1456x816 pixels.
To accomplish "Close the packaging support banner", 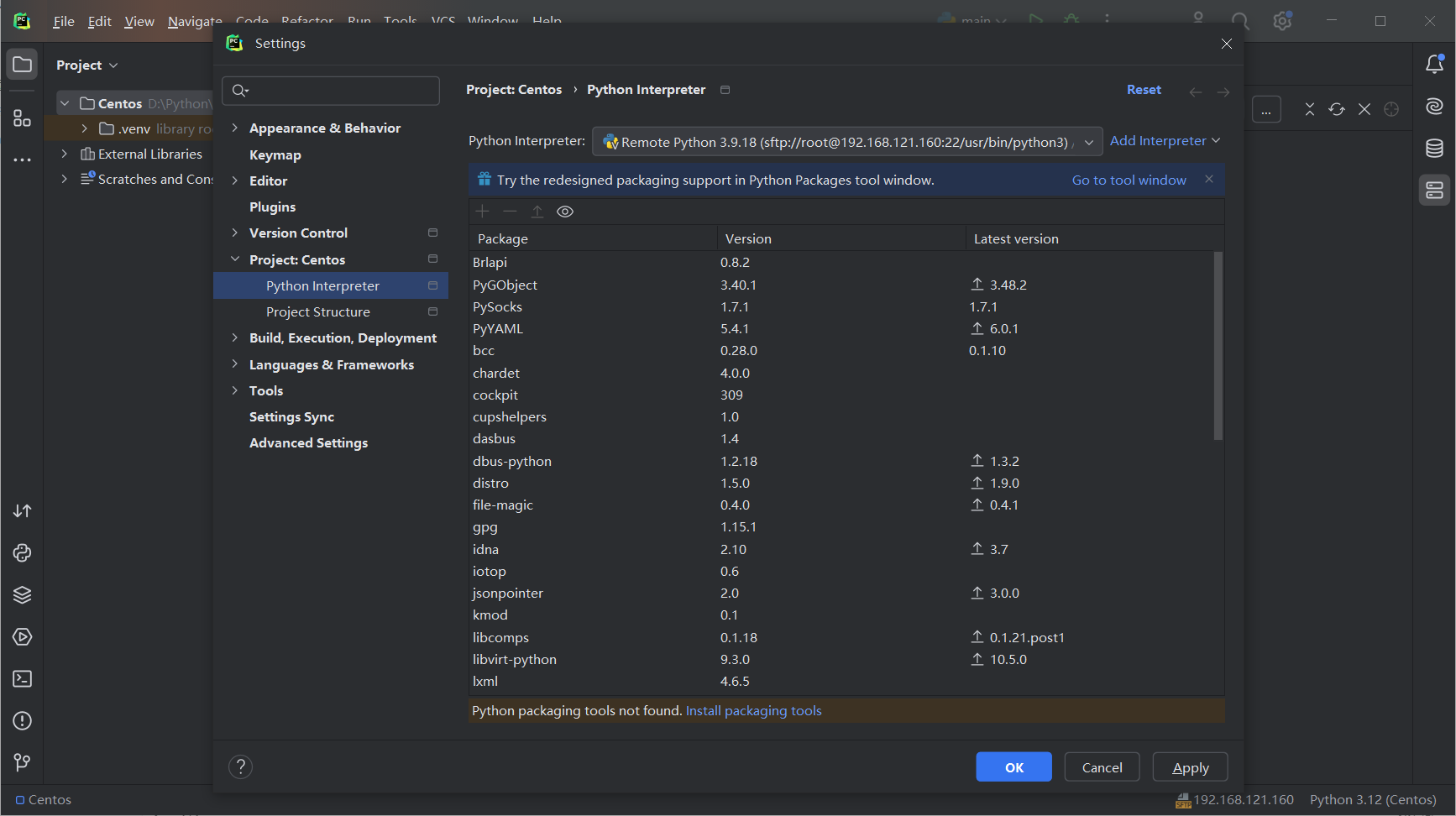I will point(1209,179).
